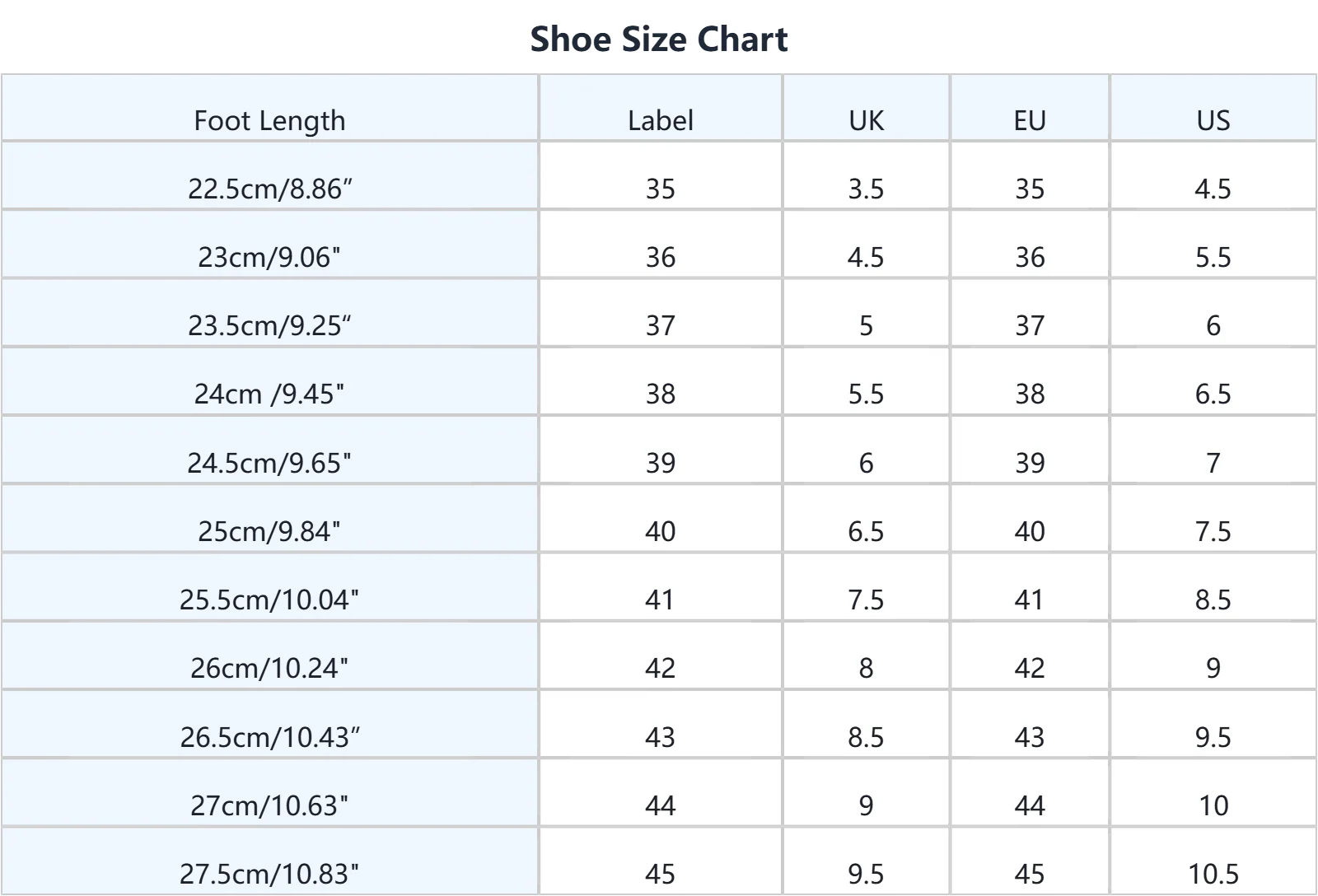This screenshot has height=896, width=1318.
Task: Click the 27.5cm/10.83" foot length cell
Action: point(269,873)
